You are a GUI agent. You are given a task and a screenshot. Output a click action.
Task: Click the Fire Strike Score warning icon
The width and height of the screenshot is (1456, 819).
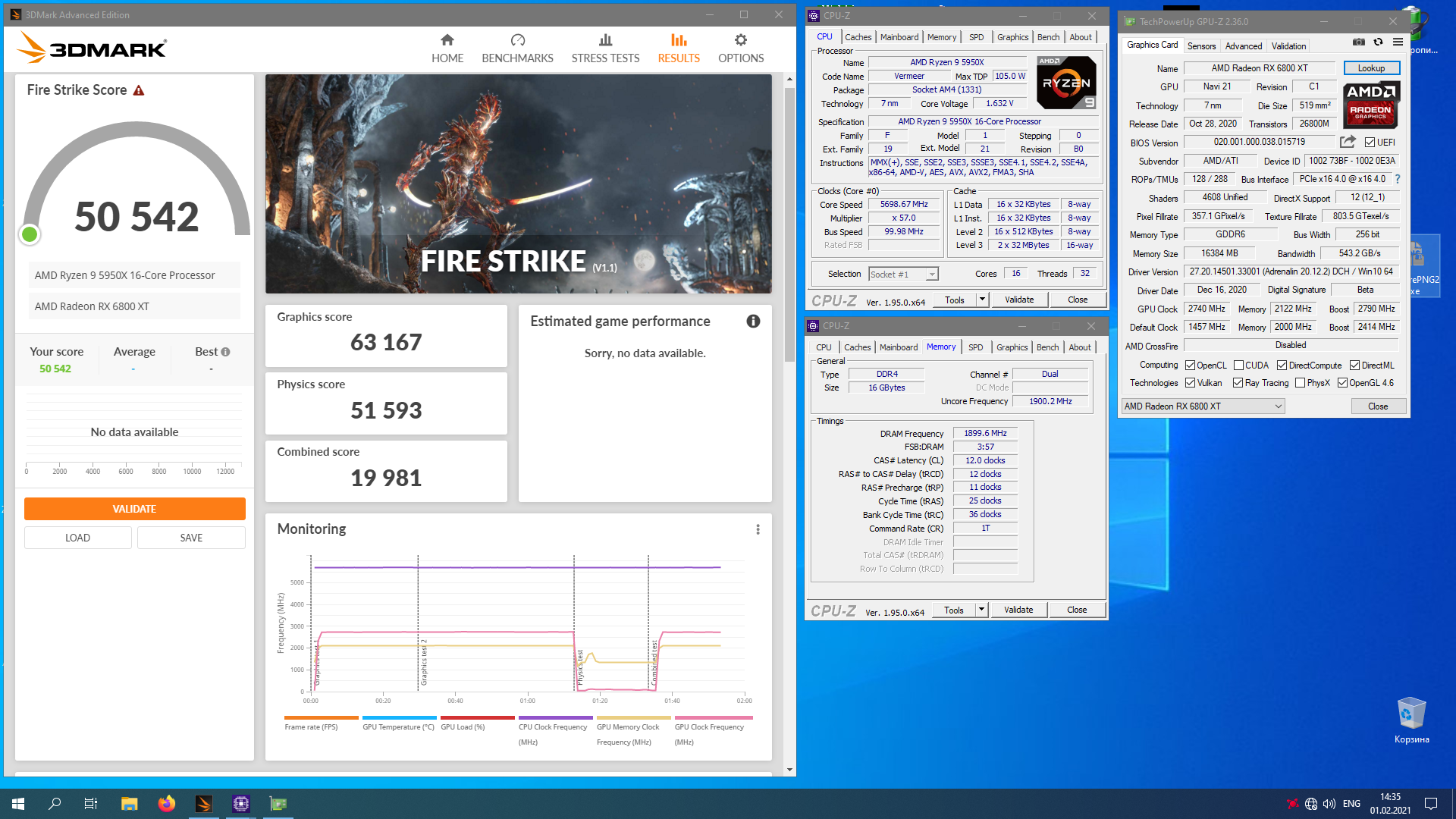(x=139, y=90)
